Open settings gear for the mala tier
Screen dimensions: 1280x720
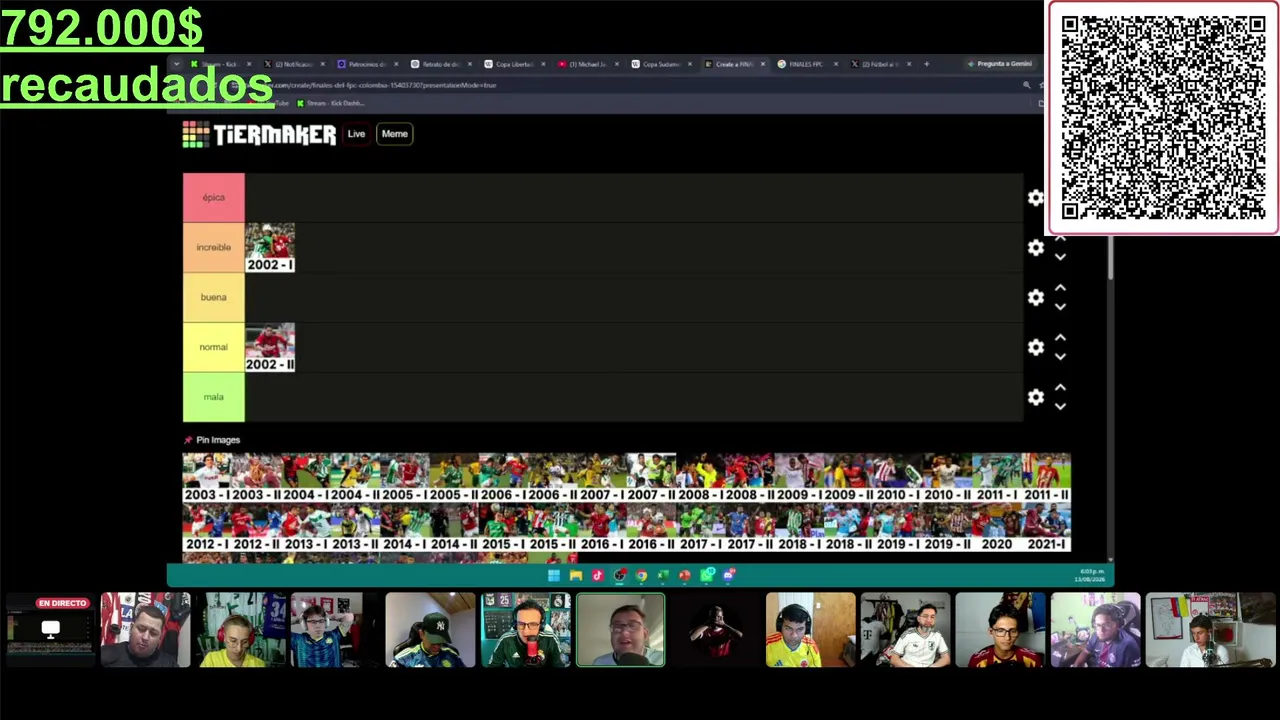(x=1036, y=398)
